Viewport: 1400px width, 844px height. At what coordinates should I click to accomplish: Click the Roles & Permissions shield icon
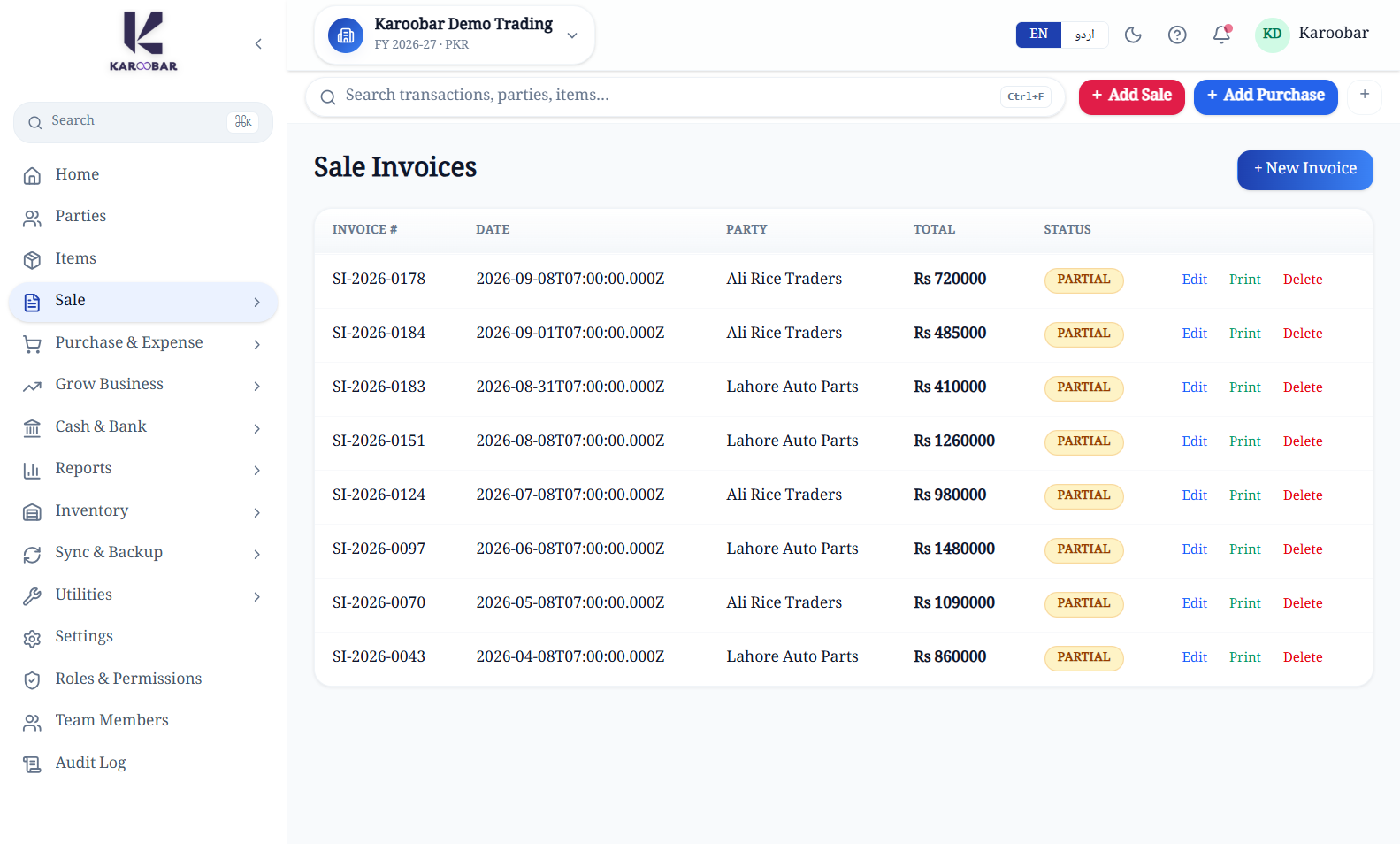point(32,679)
